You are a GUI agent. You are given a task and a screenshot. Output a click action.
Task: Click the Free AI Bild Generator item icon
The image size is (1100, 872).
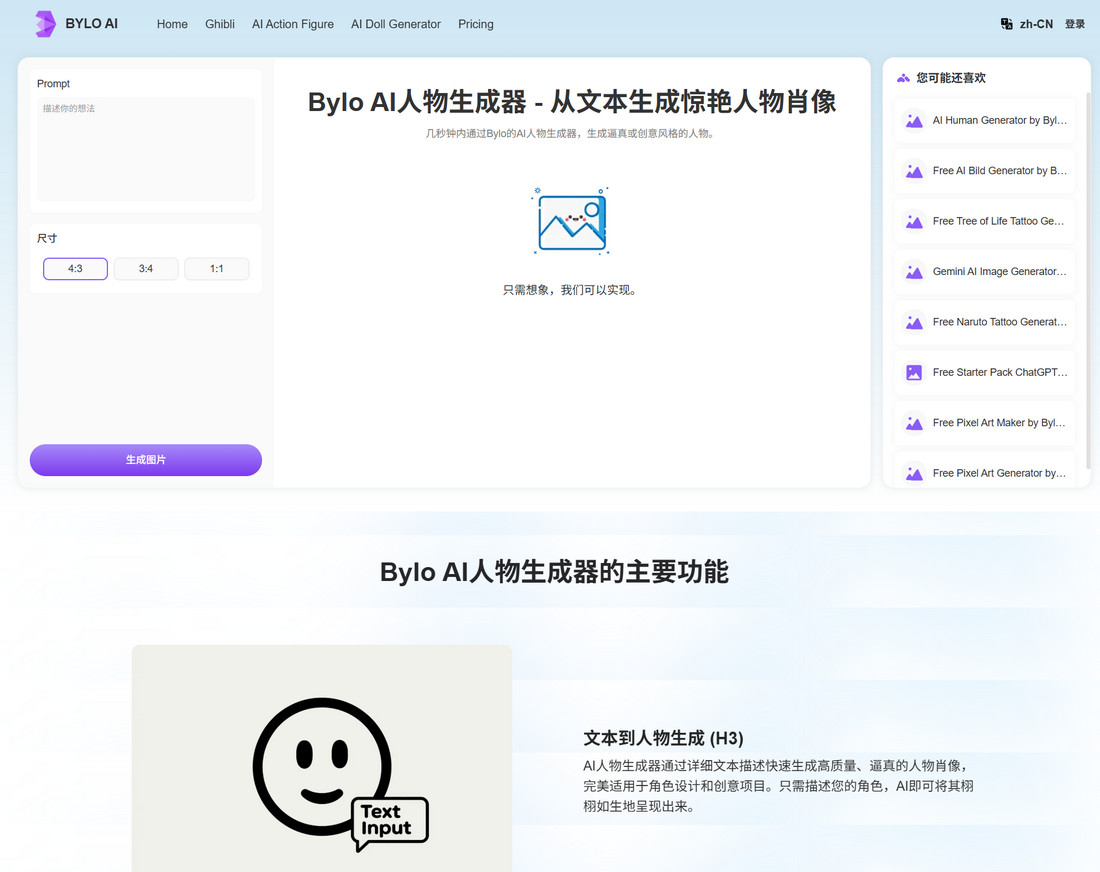coord(914,171)
